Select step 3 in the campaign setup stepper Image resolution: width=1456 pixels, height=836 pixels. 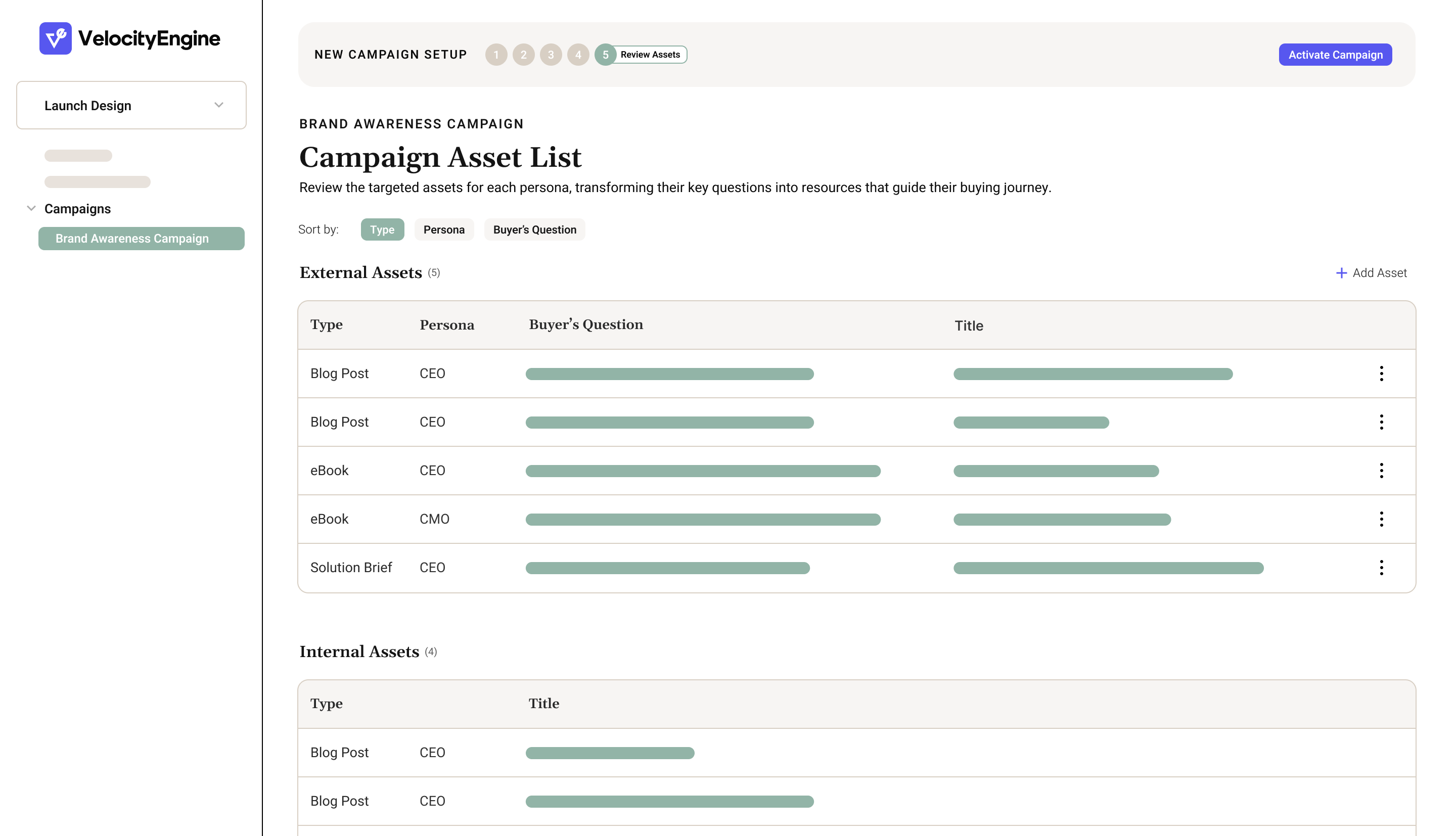551,55
